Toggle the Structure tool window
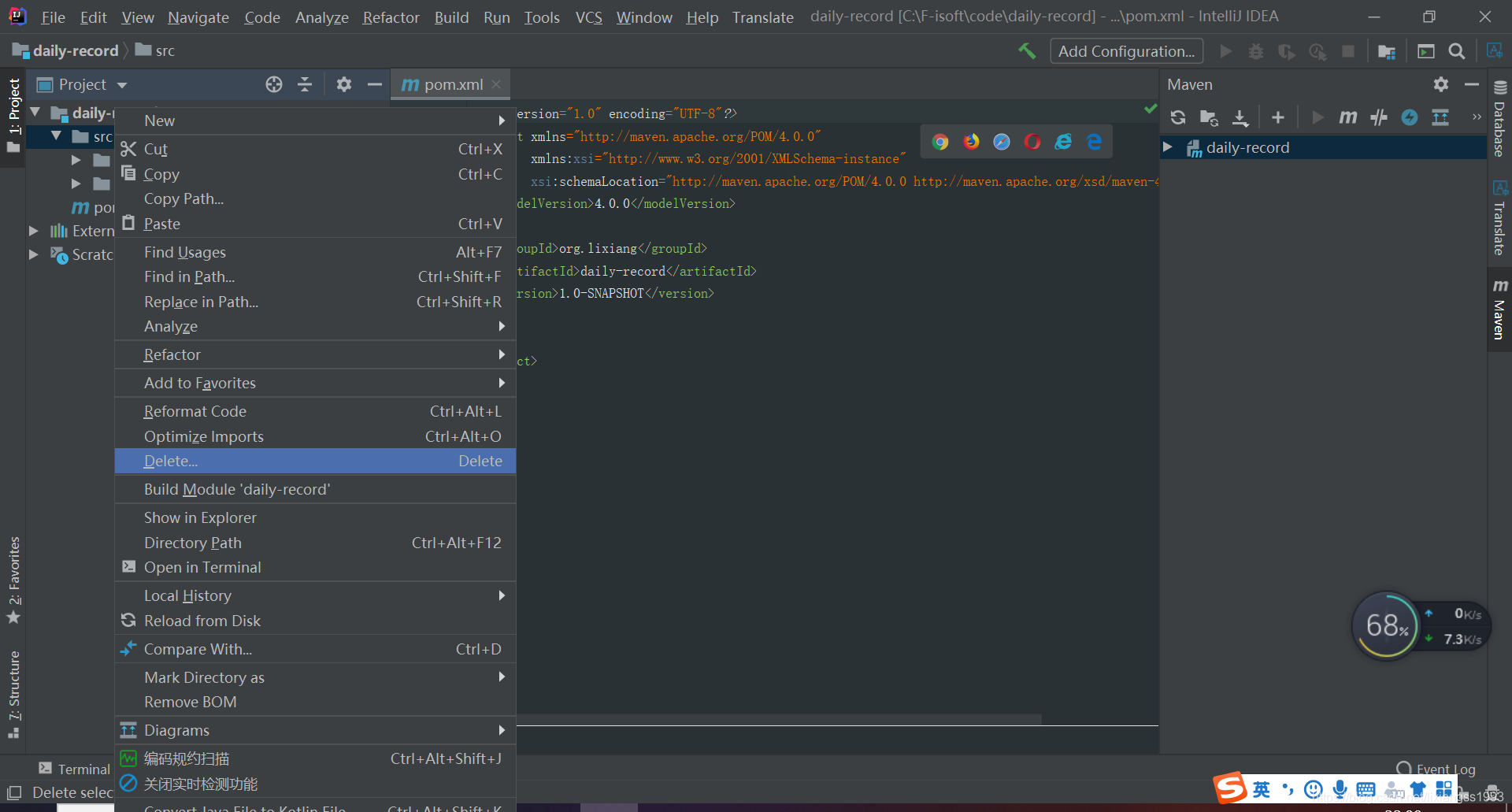The height and width of the screenshot is (812, 1512). click(13, 695)
